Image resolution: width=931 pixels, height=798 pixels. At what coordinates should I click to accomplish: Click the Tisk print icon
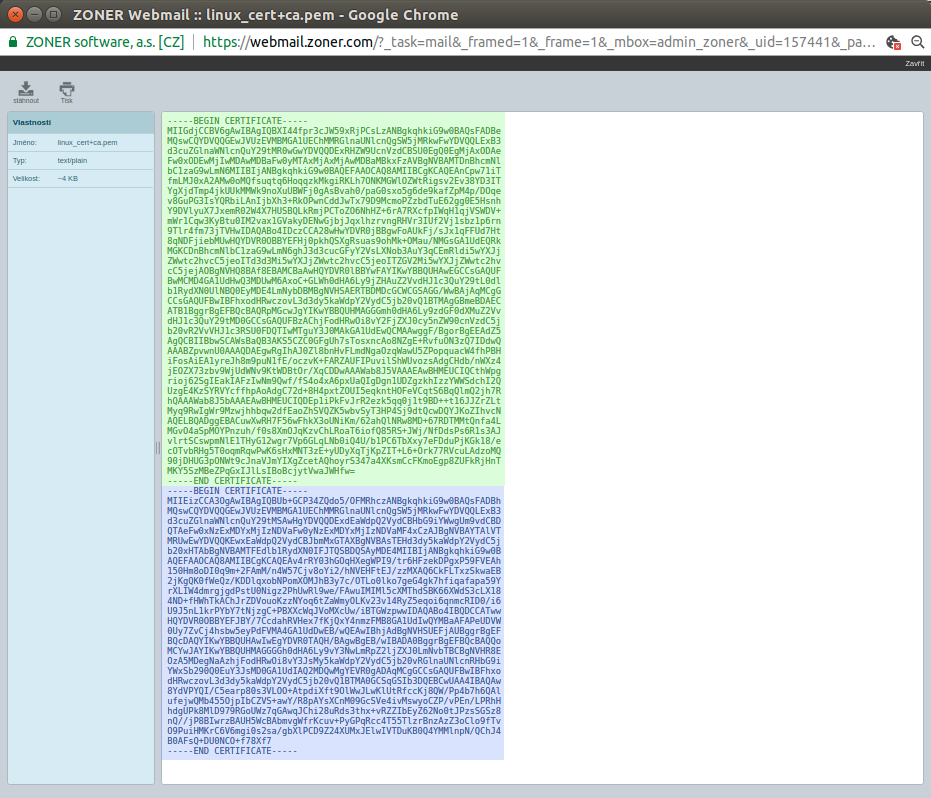click(67, 89)
